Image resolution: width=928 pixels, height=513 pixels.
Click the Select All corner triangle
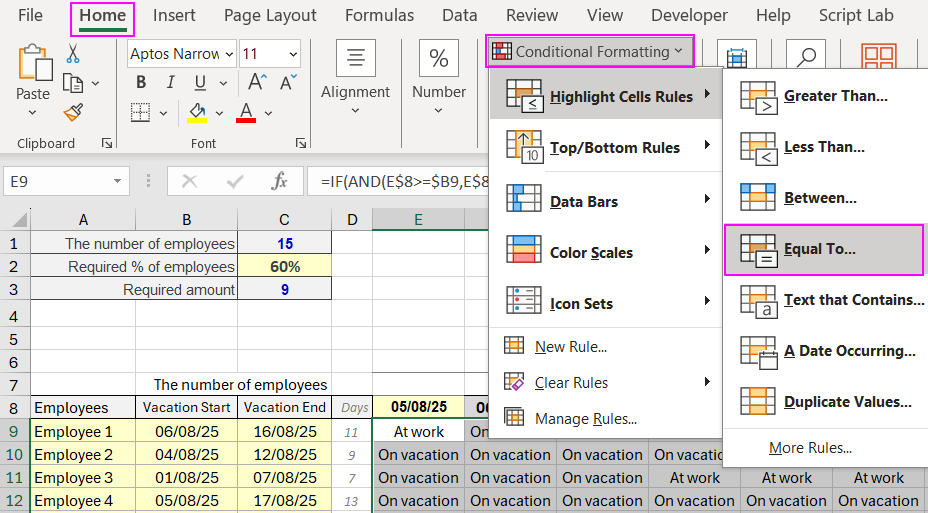[20, 220]
